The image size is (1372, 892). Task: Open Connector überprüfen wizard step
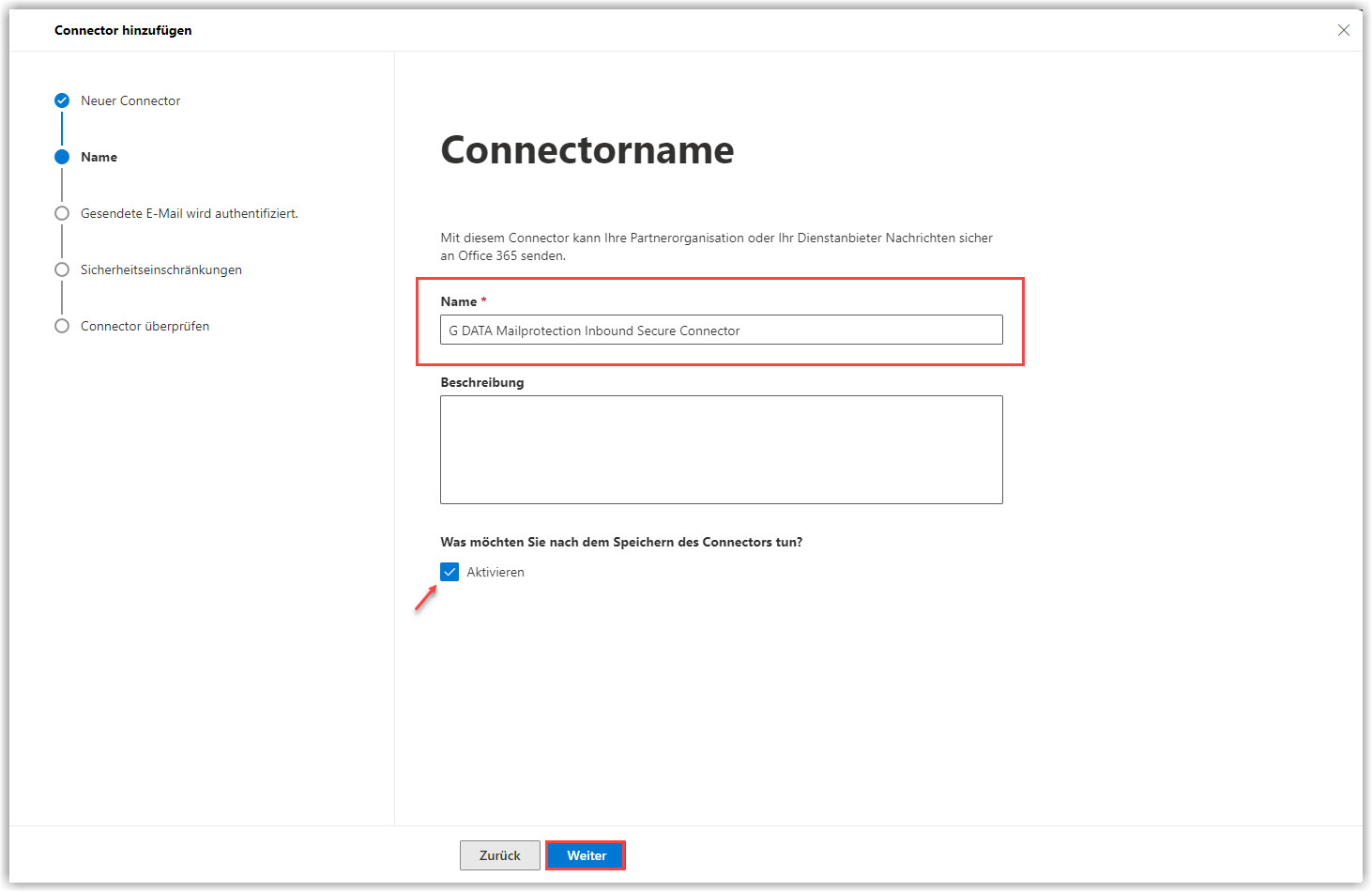point(145,326)
